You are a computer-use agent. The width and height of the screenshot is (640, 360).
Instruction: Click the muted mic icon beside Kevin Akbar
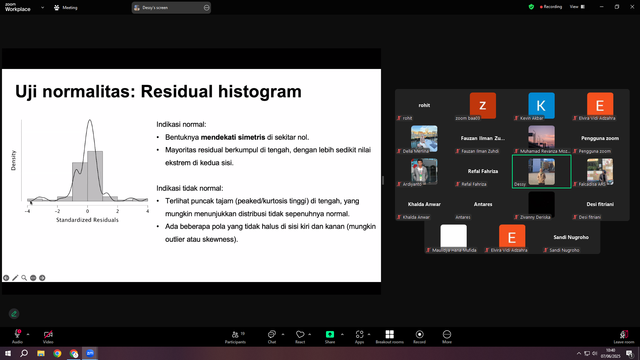tap(516, 118)
